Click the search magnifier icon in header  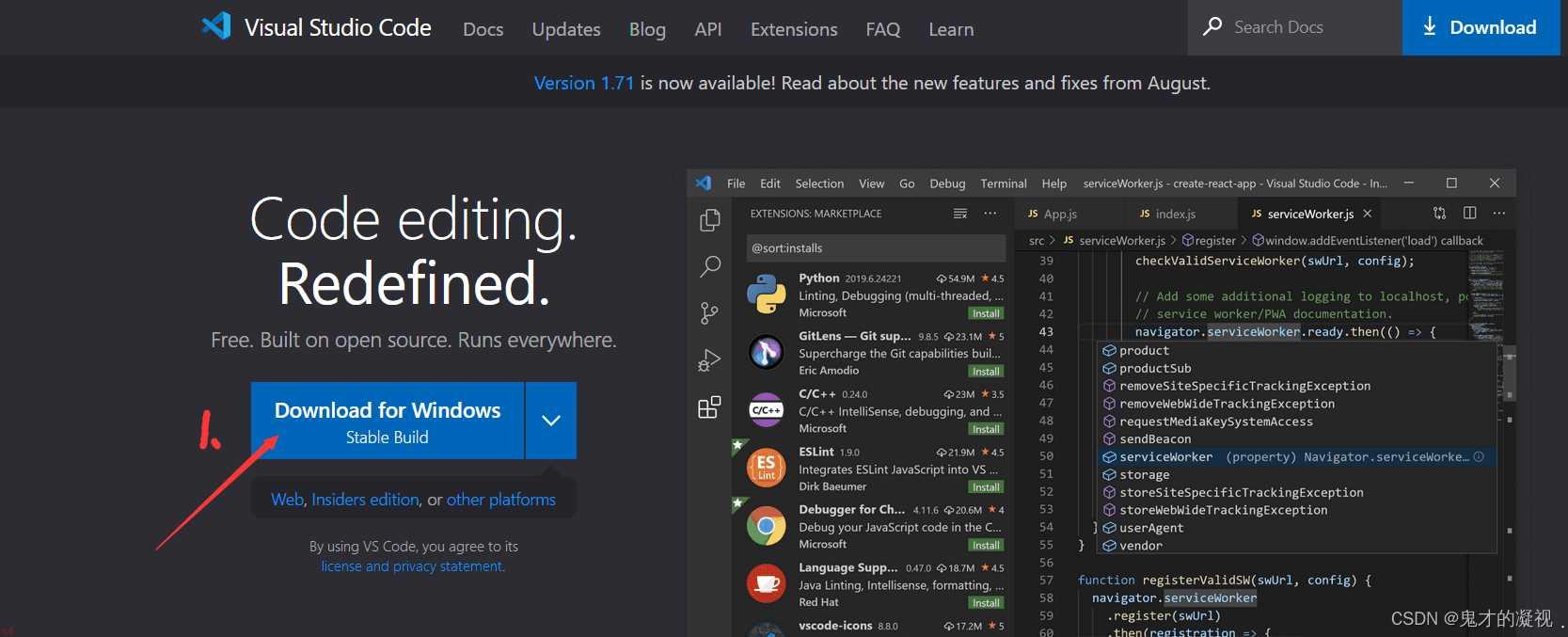pyautogui.click(x=1212, y=26)
